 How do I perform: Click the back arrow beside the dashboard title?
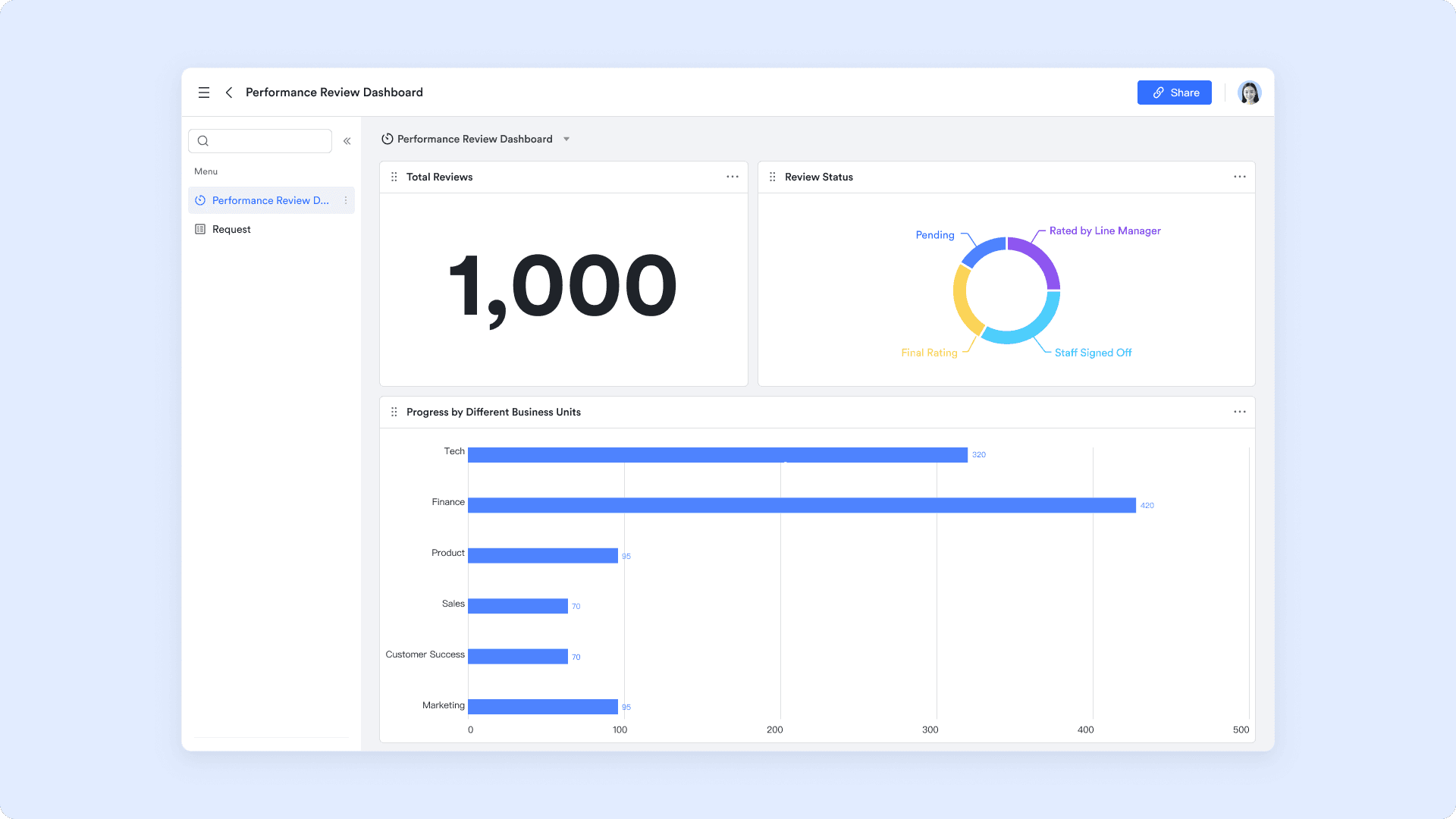click(229, 92)
